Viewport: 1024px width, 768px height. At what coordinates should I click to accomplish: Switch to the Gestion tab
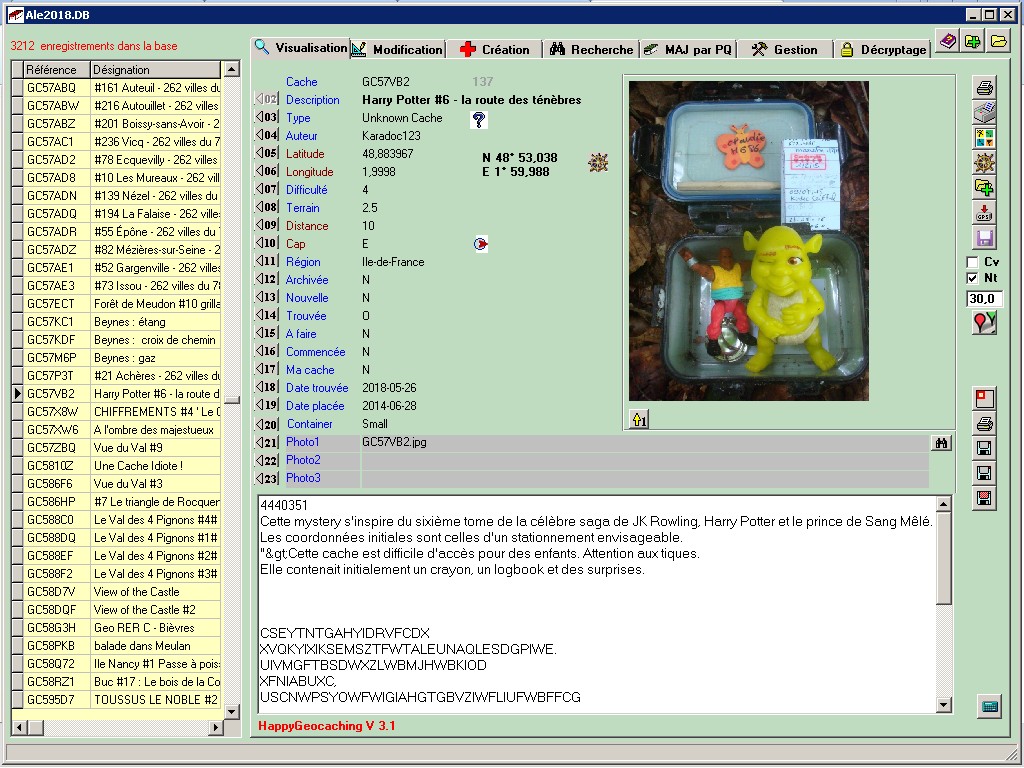[x=784, y=50]
